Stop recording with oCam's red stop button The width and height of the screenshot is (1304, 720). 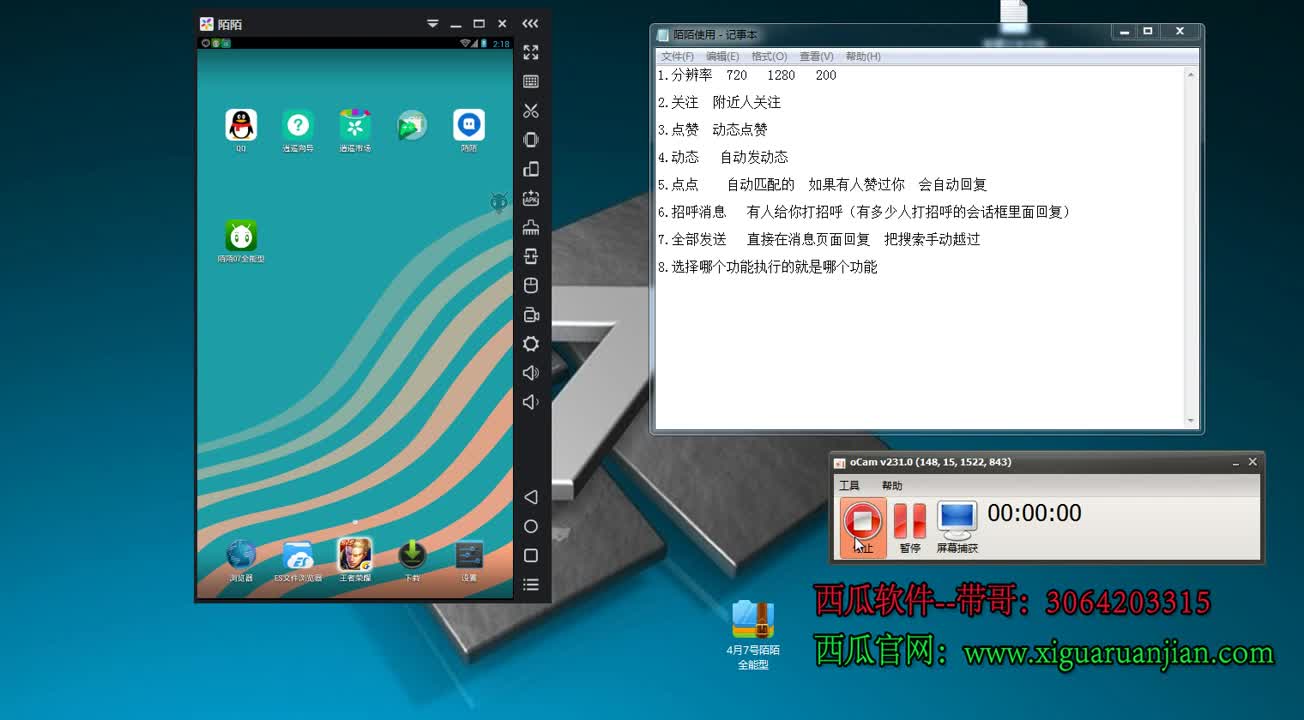(862, 527)
